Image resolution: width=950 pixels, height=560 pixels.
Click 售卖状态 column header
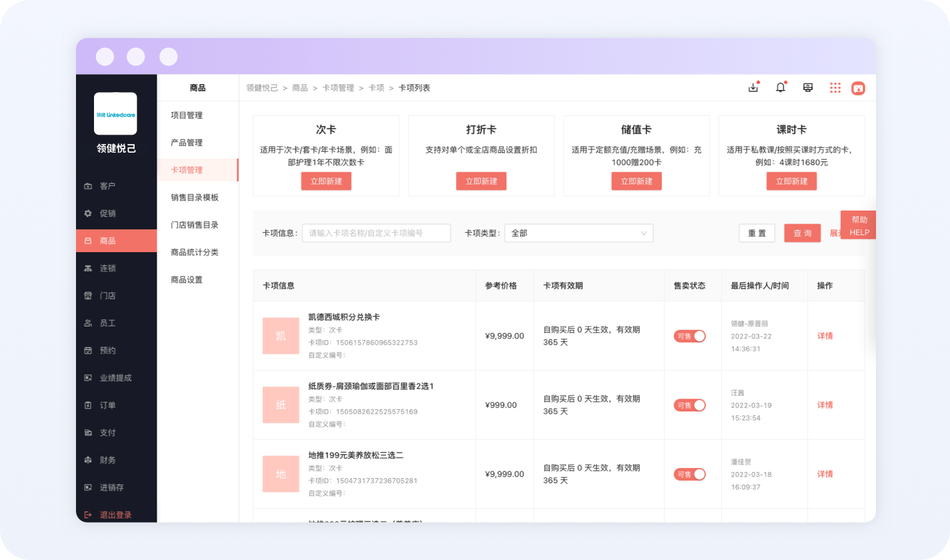point(689,285)
